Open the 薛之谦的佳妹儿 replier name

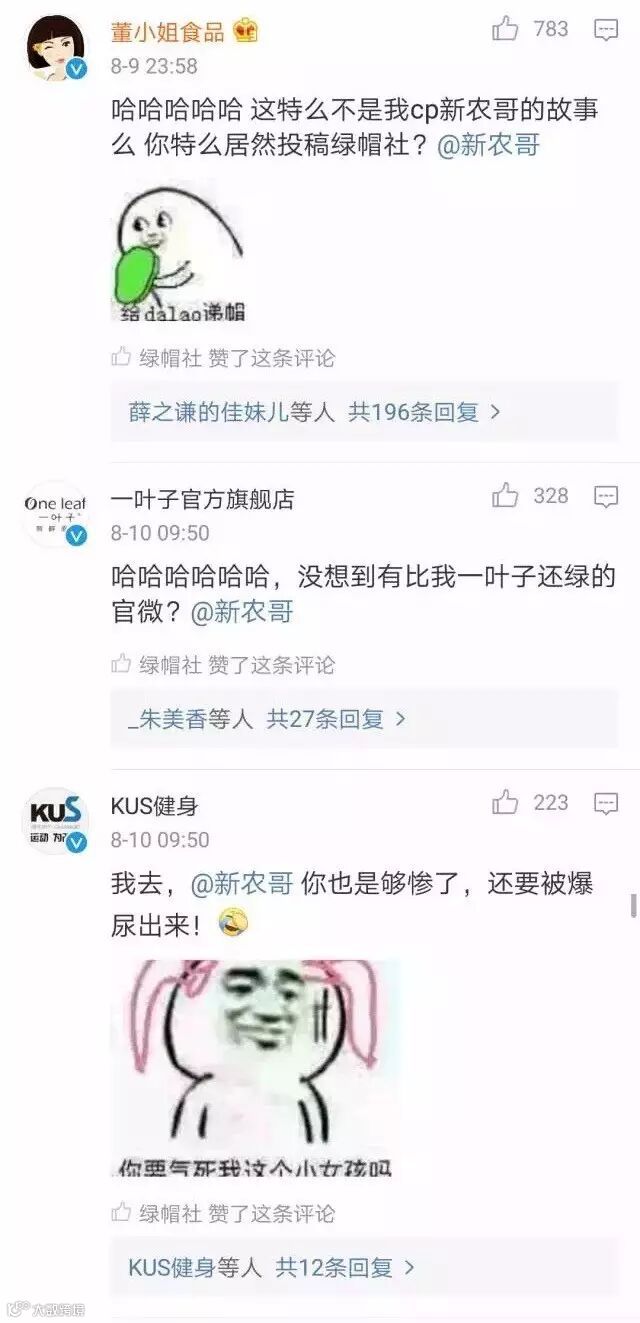(x=208, y=411)
